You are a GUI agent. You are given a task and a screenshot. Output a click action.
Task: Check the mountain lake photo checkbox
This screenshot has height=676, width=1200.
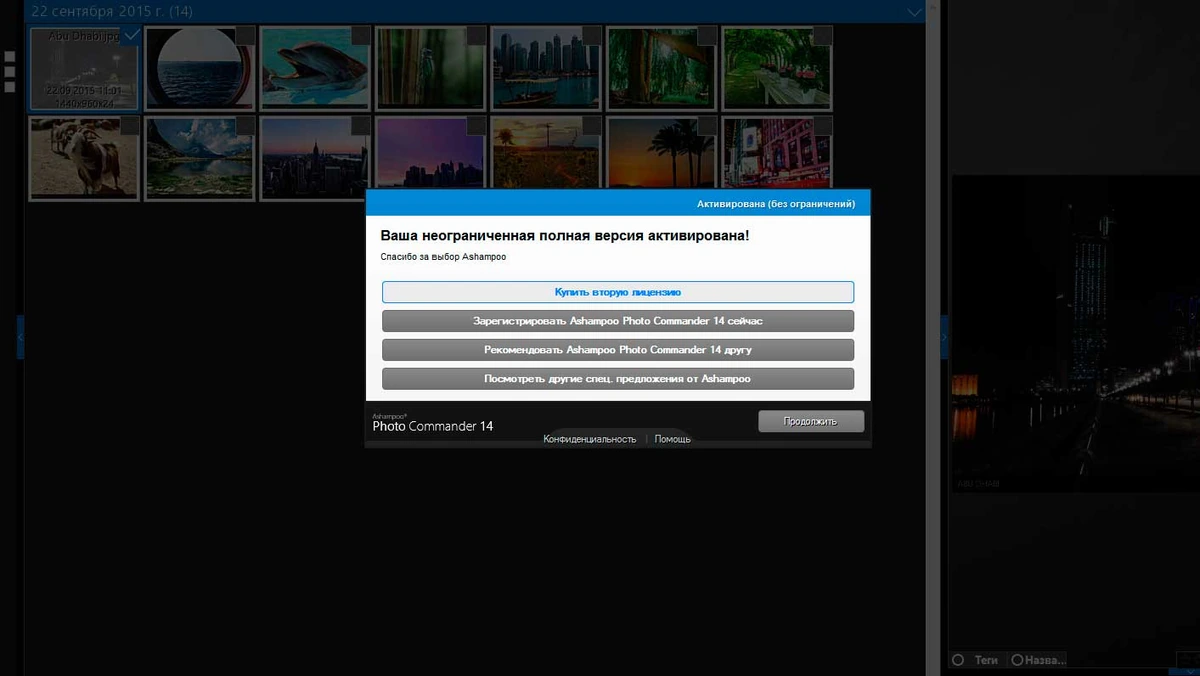[246, 126]
